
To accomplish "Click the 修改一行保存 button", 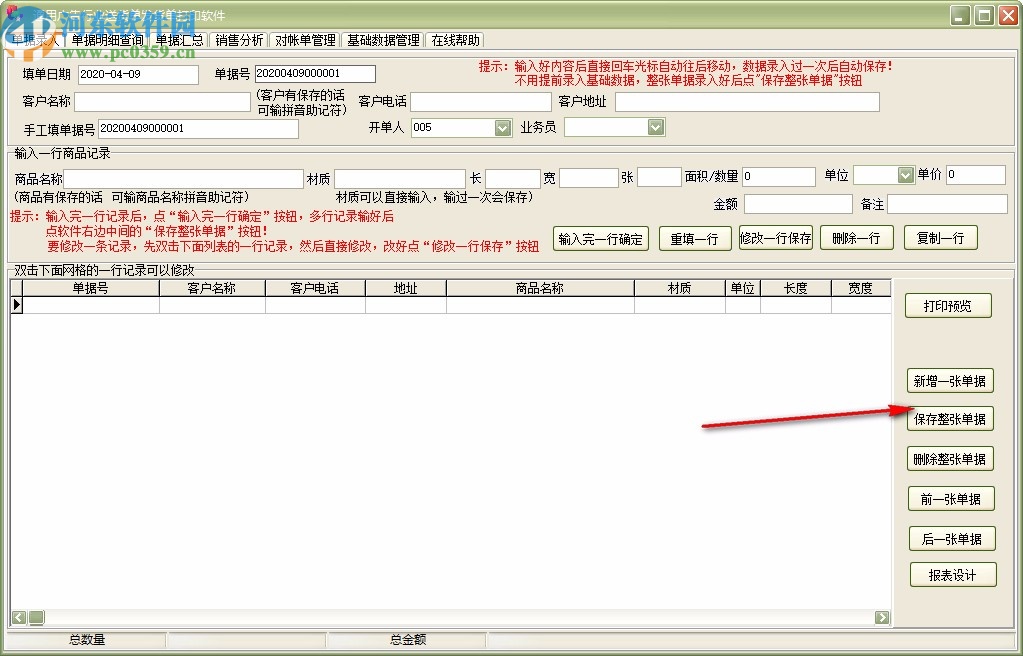I will tap(776, 238).
